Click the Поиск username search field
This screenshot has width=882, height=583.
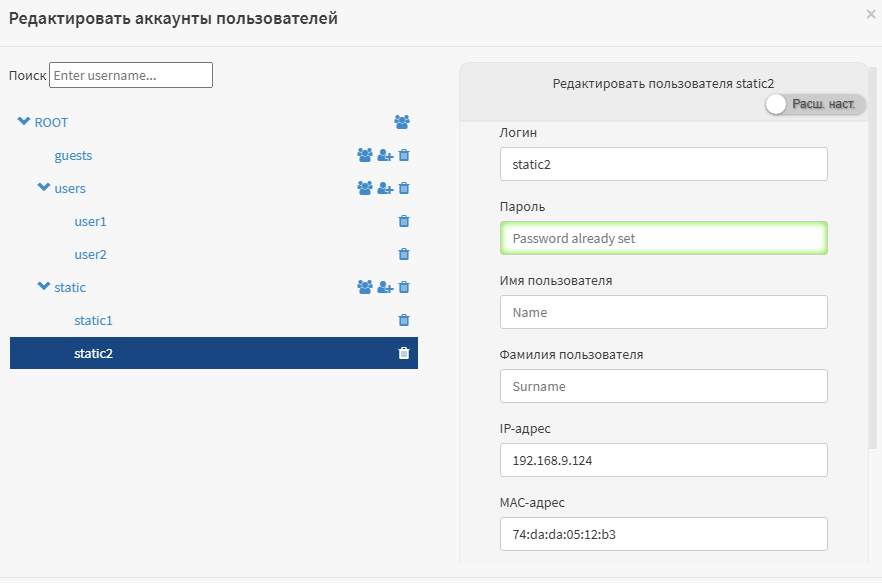(131, 75)
